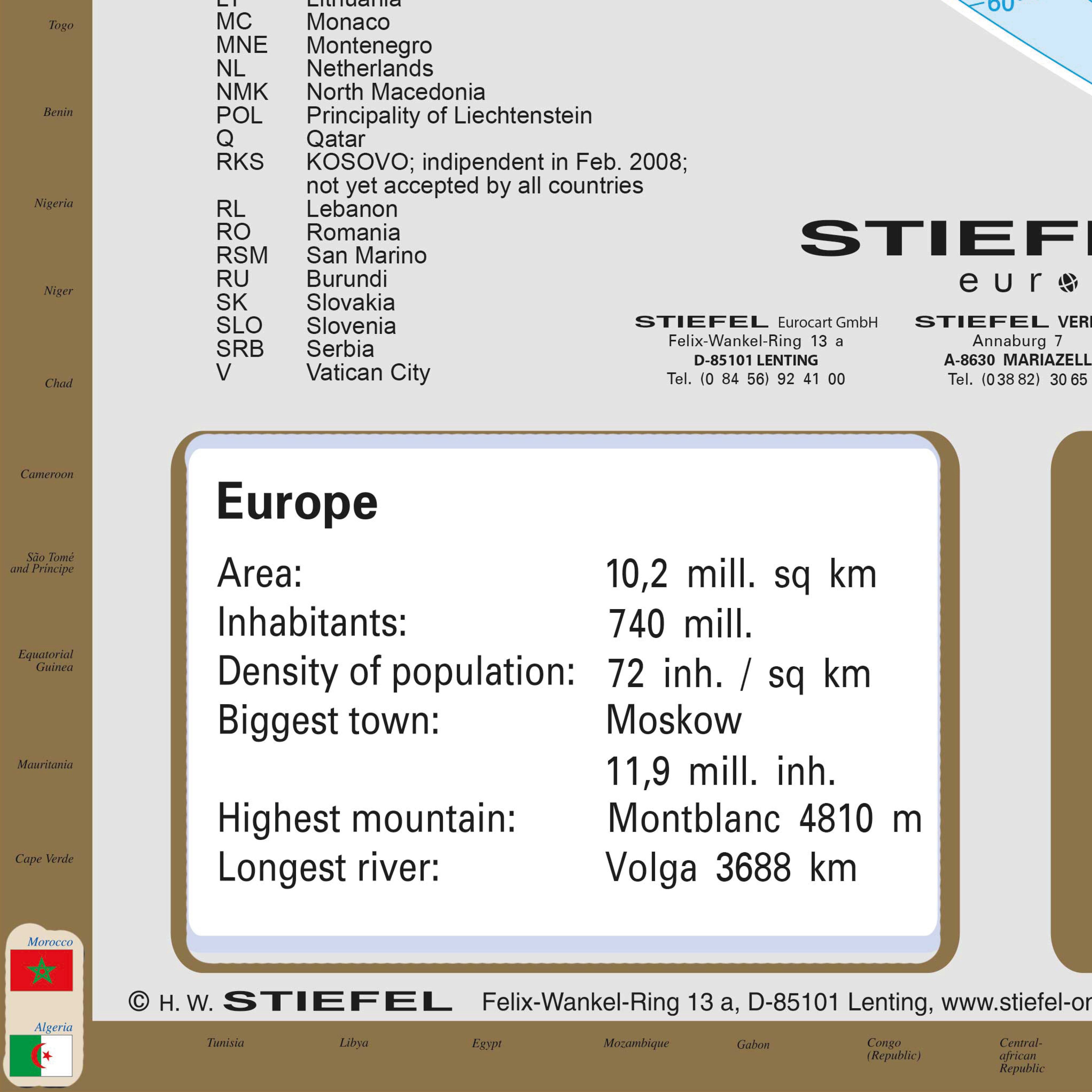Select 'Principality of Liechtenstein' text
The image size is (1092, 1092).
(449, 116)
